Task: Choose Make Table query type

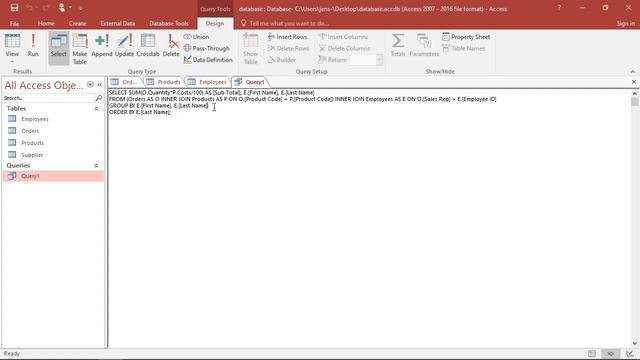Action: [x=80, y=48]
